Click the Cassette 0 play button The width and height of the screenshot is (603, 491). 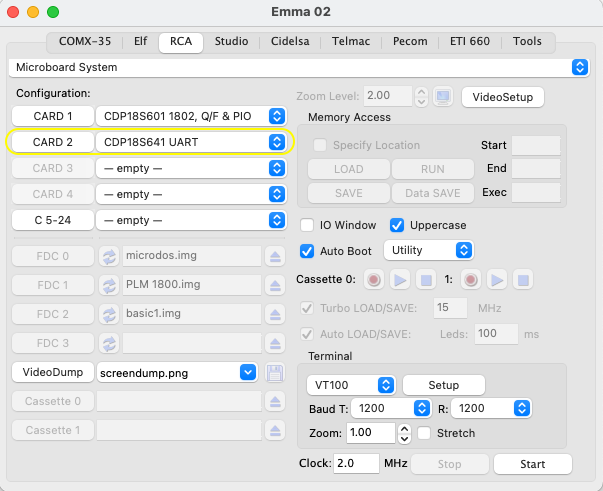coord(400,280)
